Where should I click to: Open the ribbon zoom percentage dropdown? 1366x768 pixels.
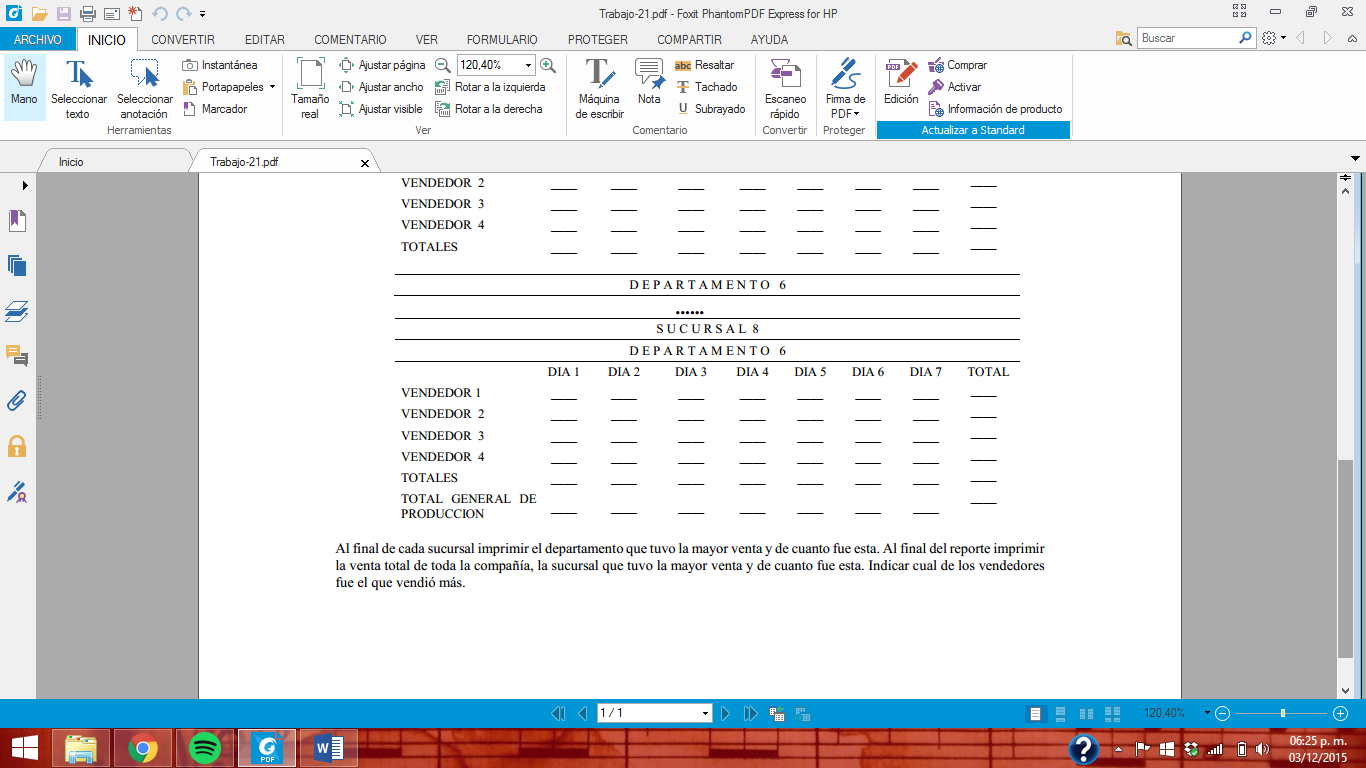pos(529,65)
